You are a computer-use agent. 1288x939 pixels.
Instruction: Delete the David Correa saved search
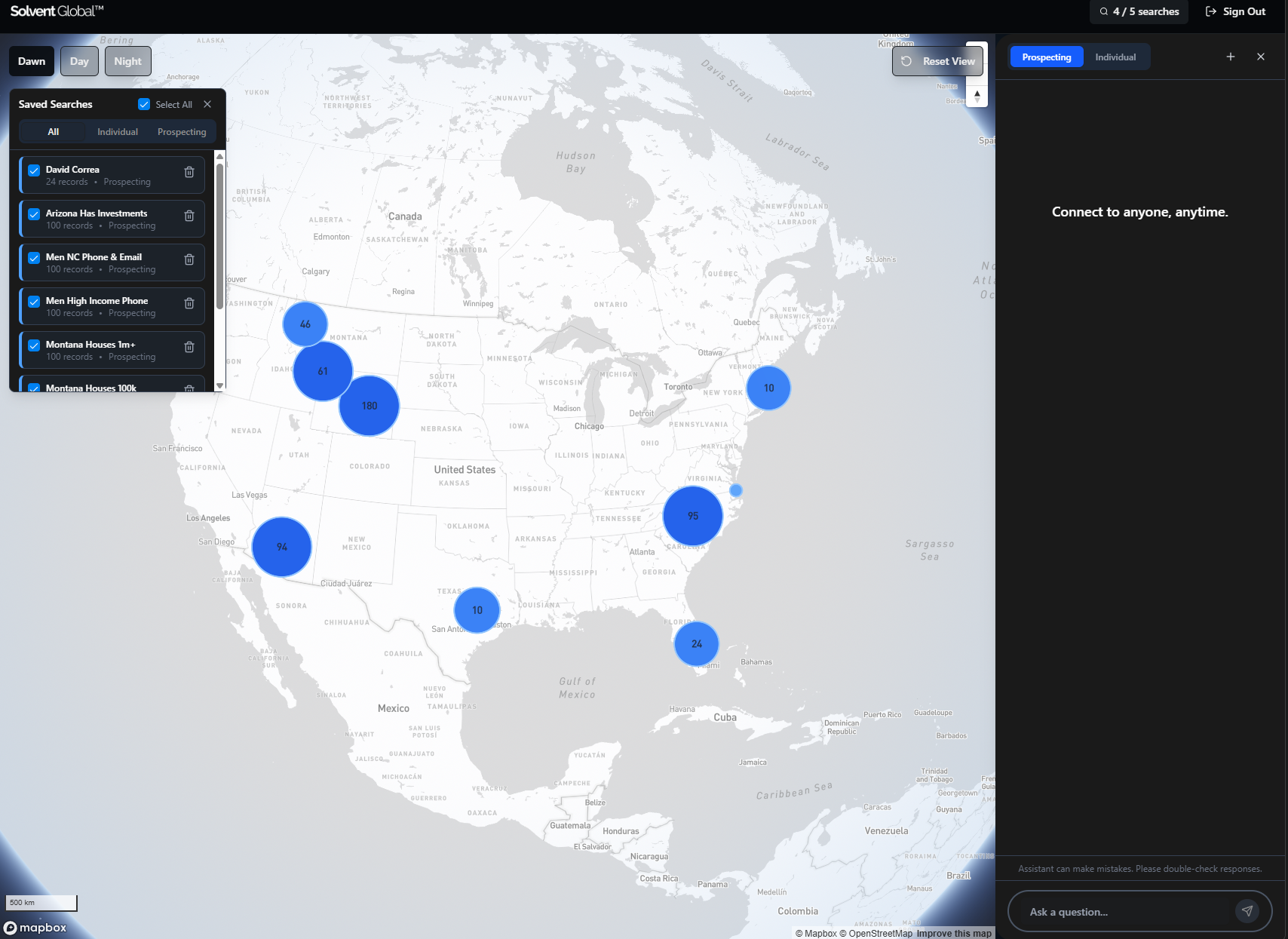click(189, 173)
